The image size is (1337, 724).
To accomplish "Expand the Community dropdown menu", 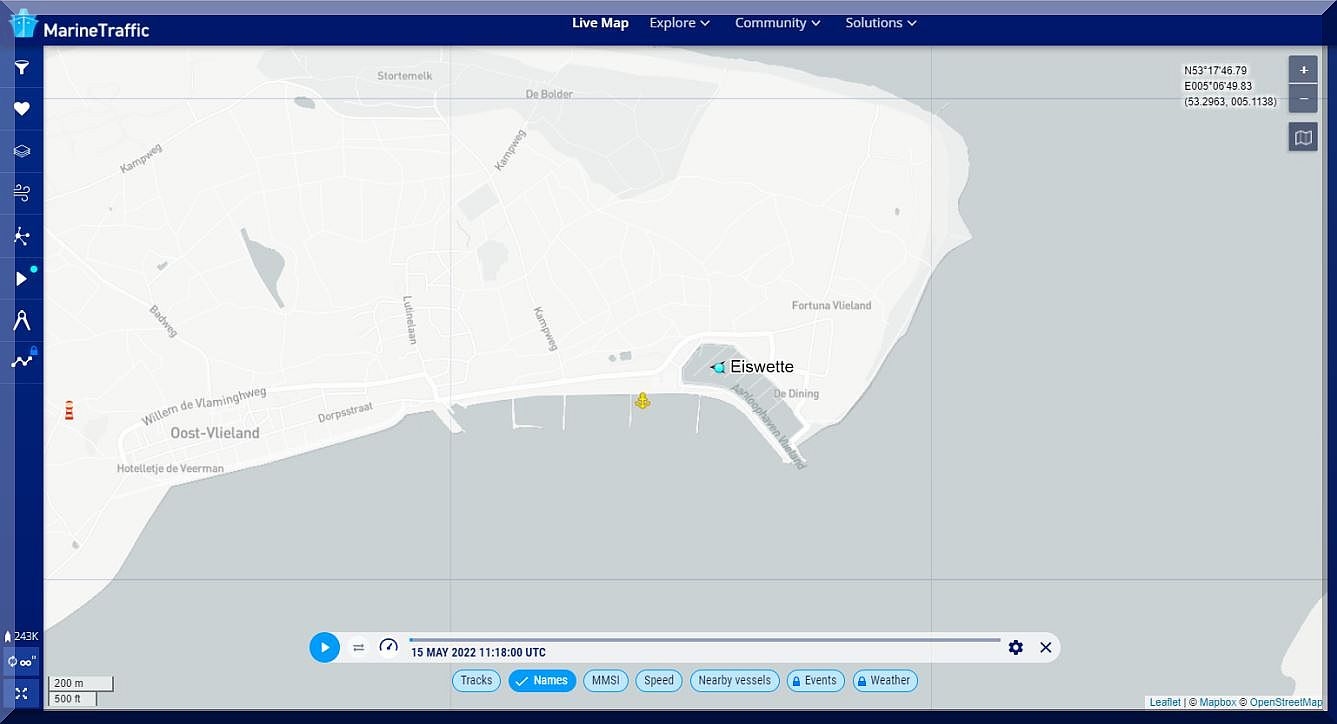I will [777, 23].
